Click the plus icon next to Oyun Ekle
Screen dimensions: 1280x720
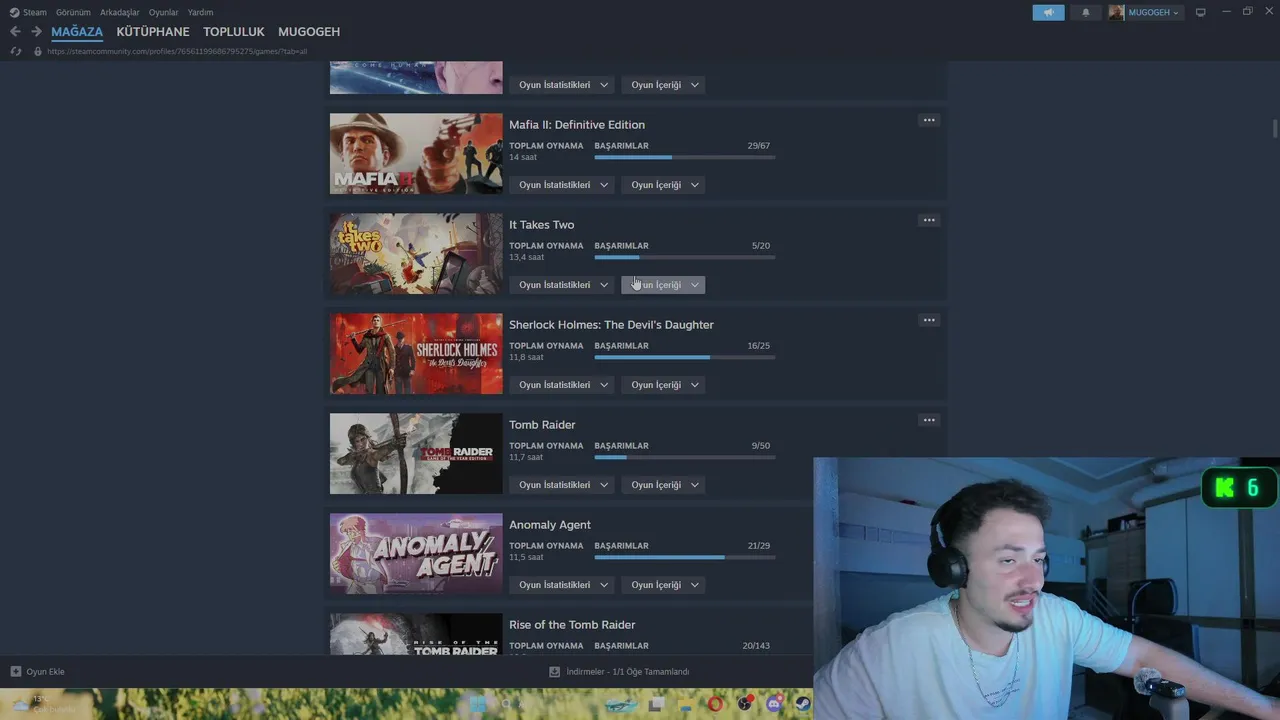[x=16, y=671]
